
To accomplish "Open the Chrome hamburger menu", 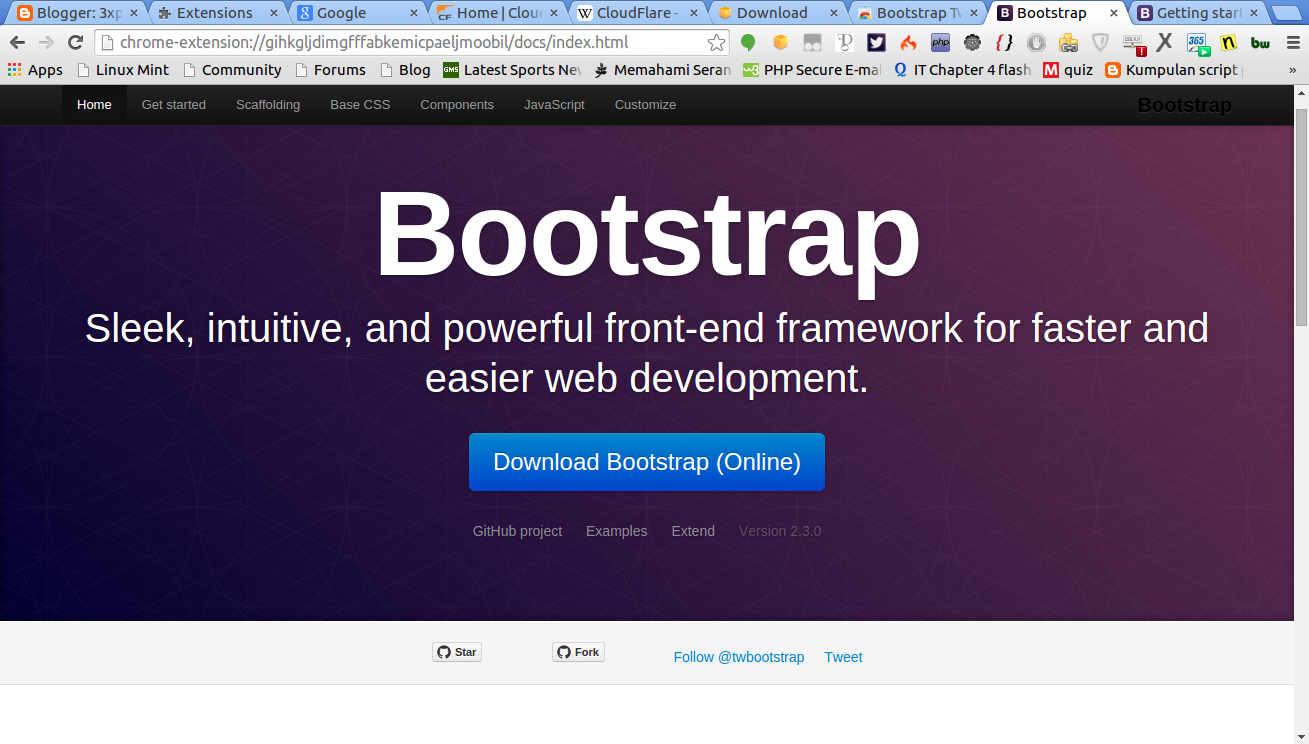I will tap(1292, 43).
